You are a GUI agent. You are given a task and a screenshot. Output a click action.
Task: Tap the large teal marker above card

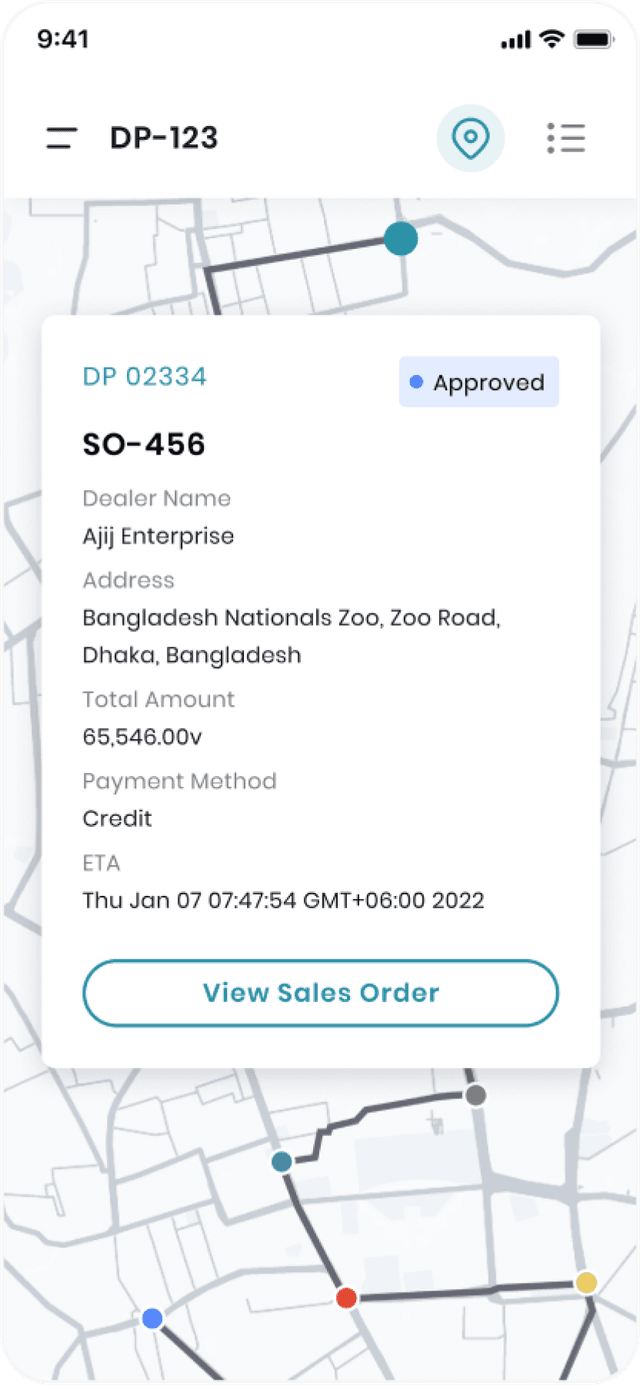[401, 239]
